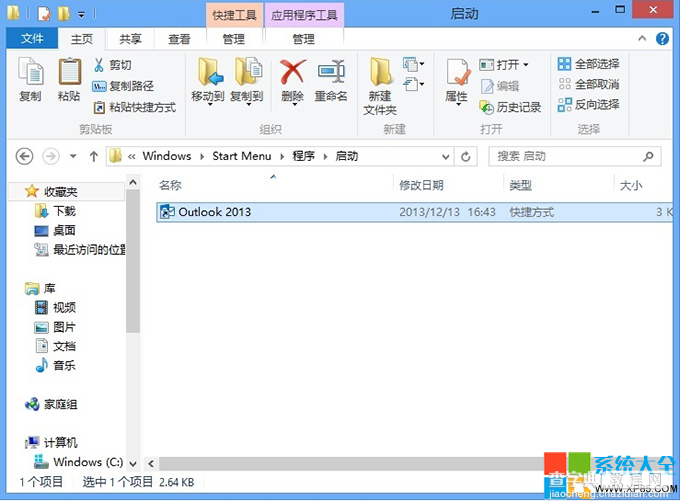
Task: Switch to the View (查看) tab
Action: [179, 39]
